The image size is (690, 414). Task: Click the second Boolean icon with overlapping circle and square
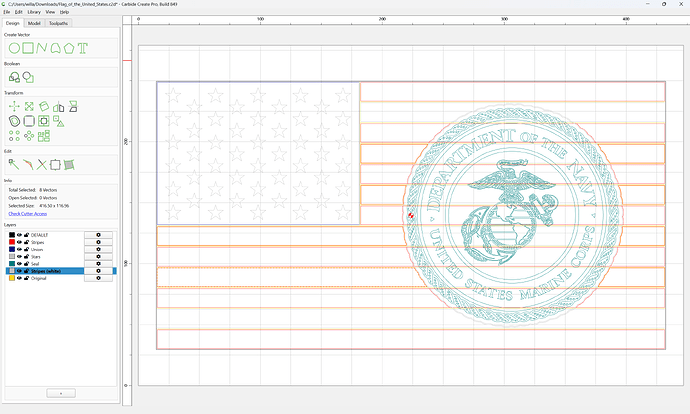(x=28, y=77)
